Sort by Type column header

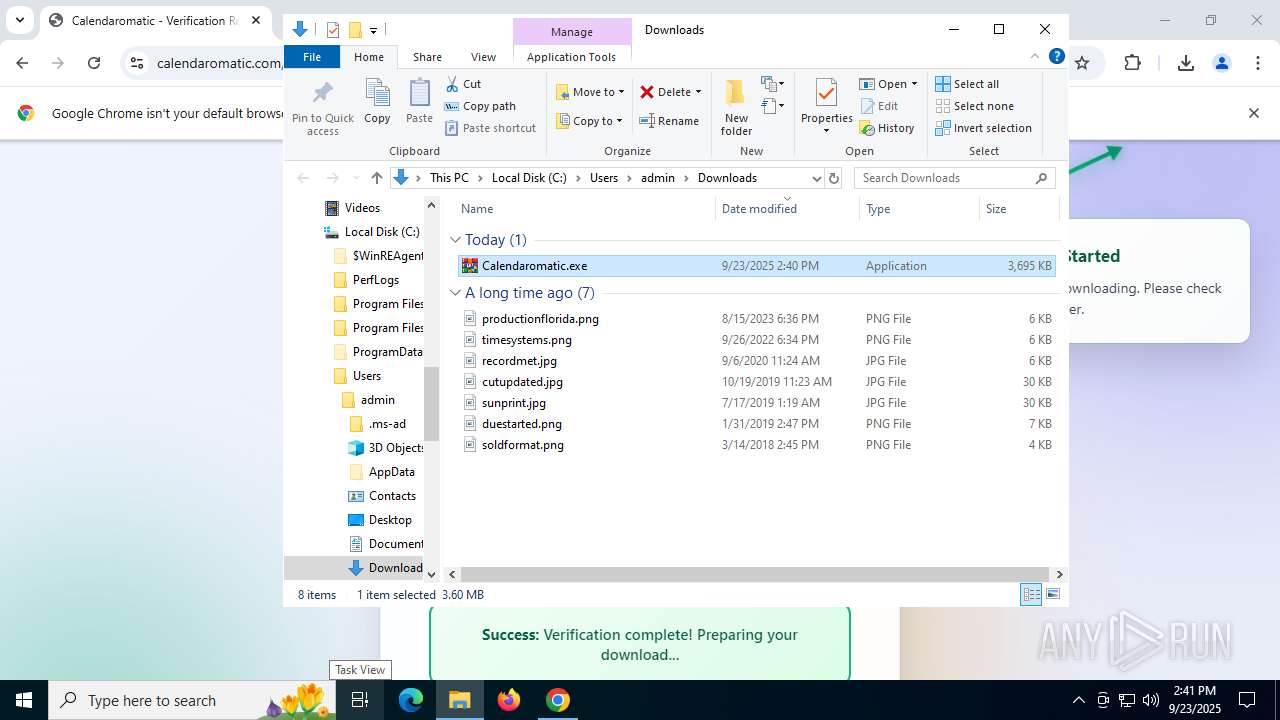919,209
